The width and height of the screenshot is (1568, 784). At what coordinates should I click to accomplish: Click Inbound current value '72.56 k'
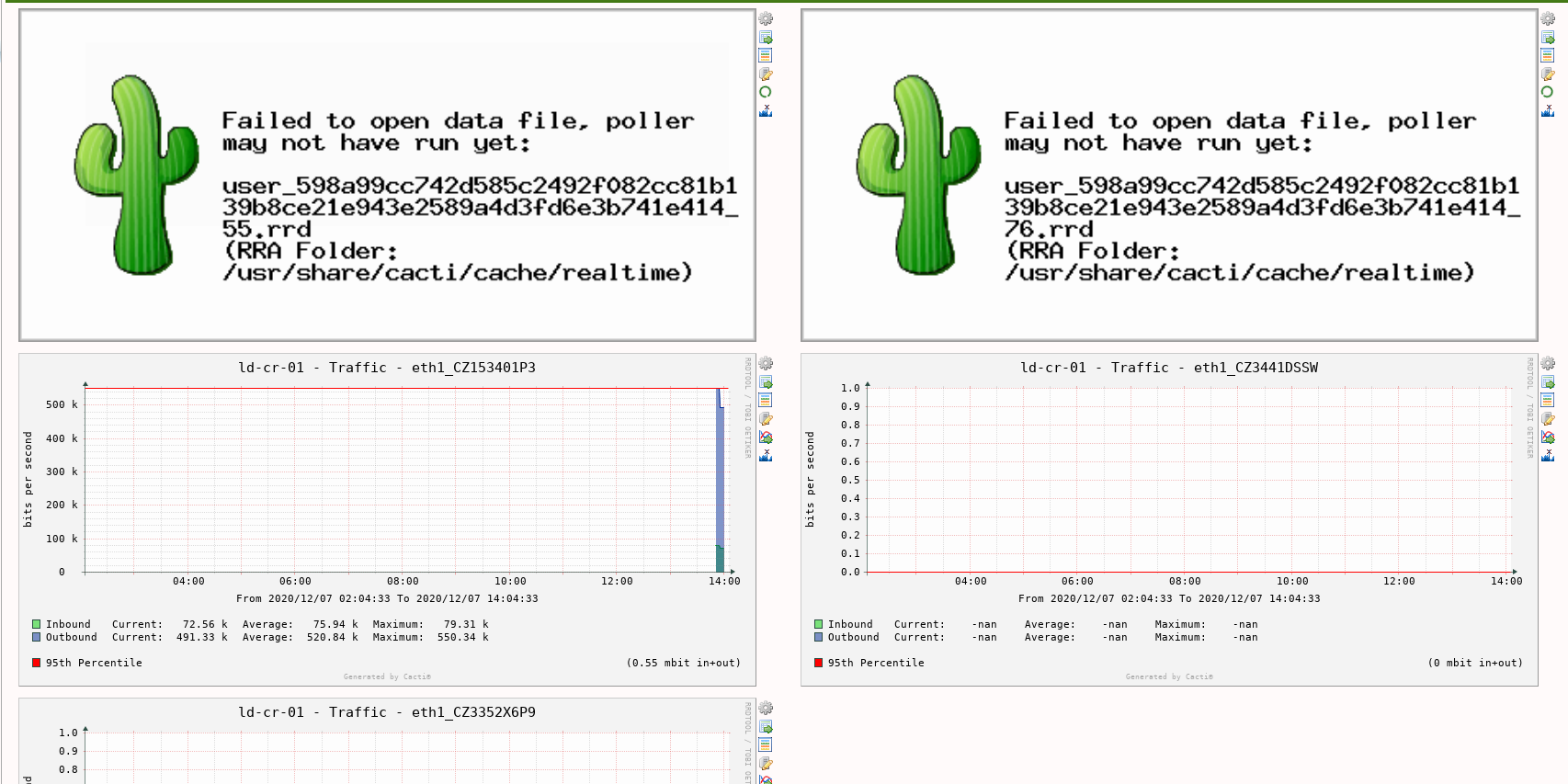206,624
